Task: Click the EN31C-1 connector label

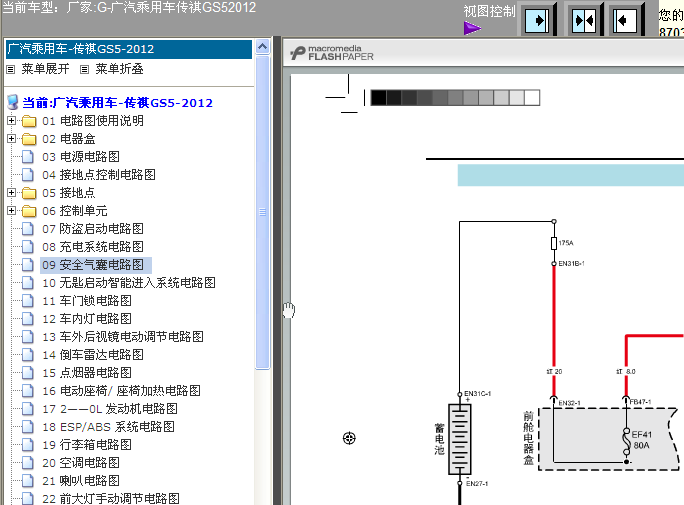Action: click(478, 394)
